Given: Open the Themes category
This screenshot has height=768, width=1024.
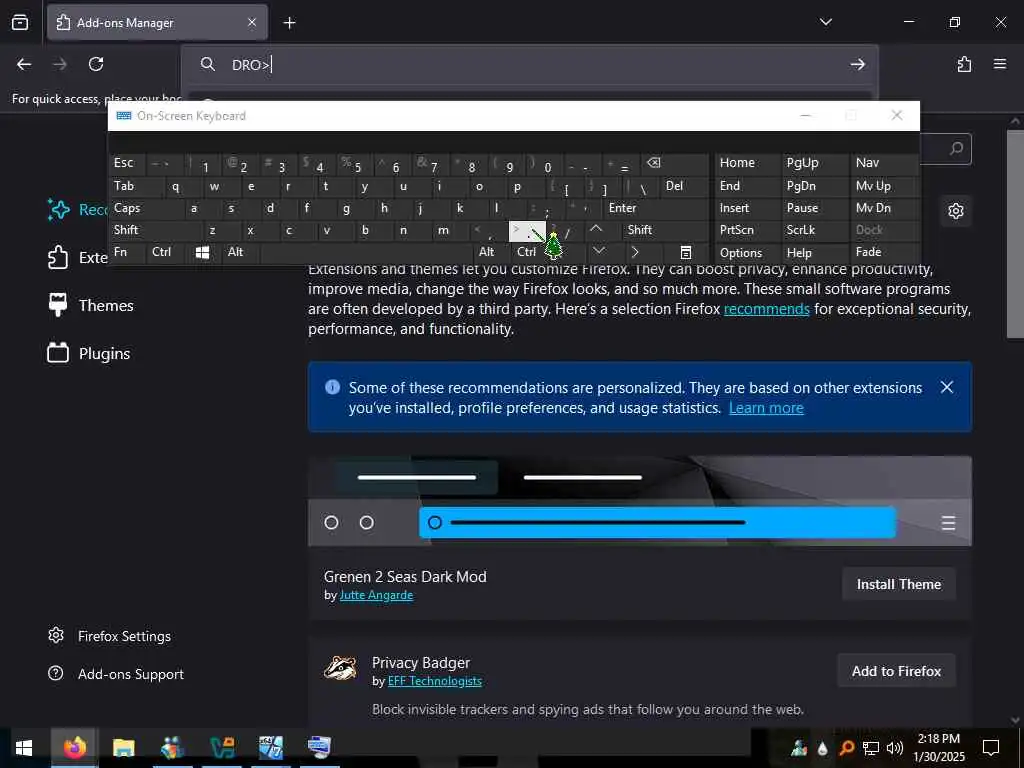Looking at the screenshot, I should pos(90,305).
